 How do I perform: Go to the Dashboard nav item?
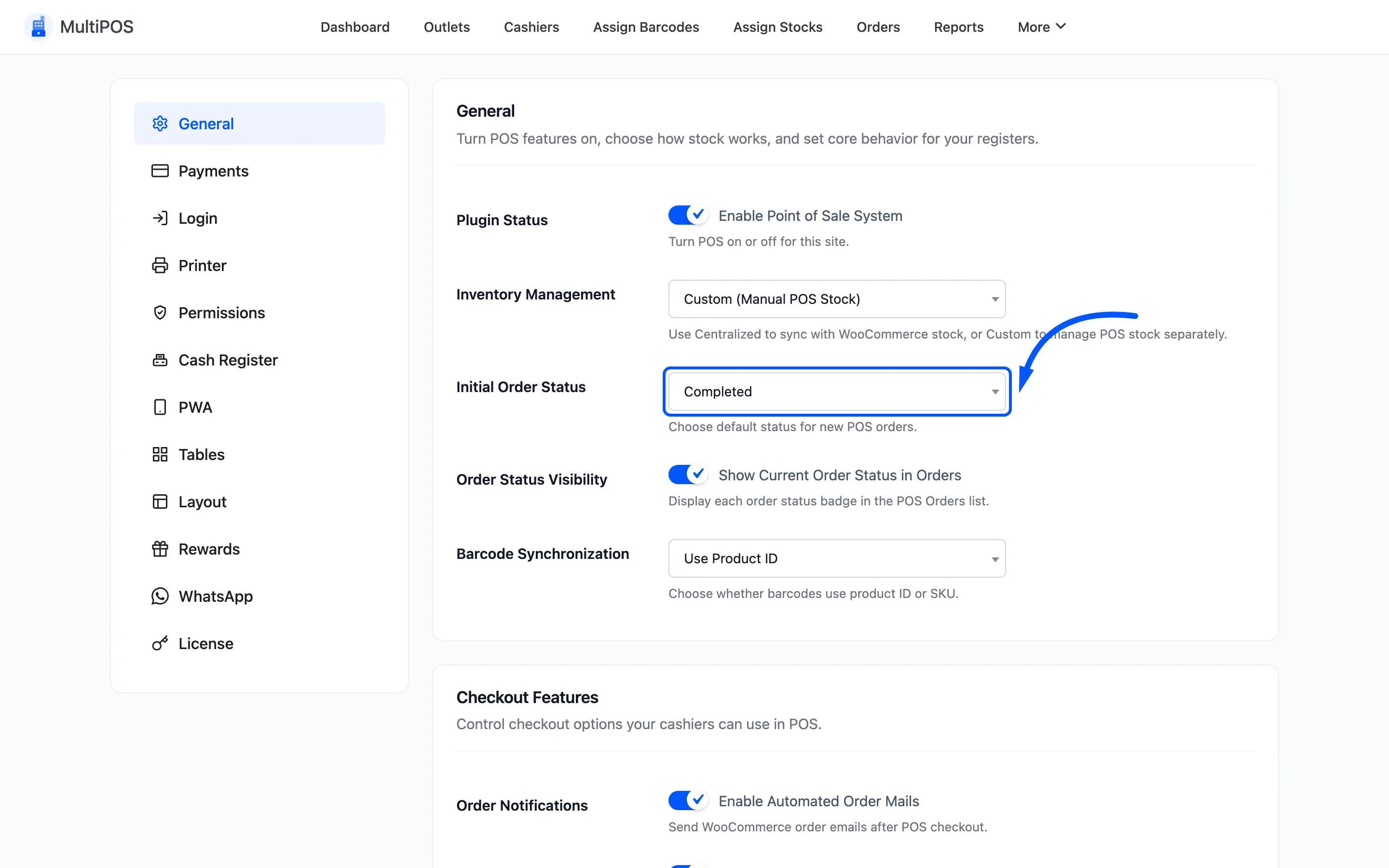(x=354, y=27)
